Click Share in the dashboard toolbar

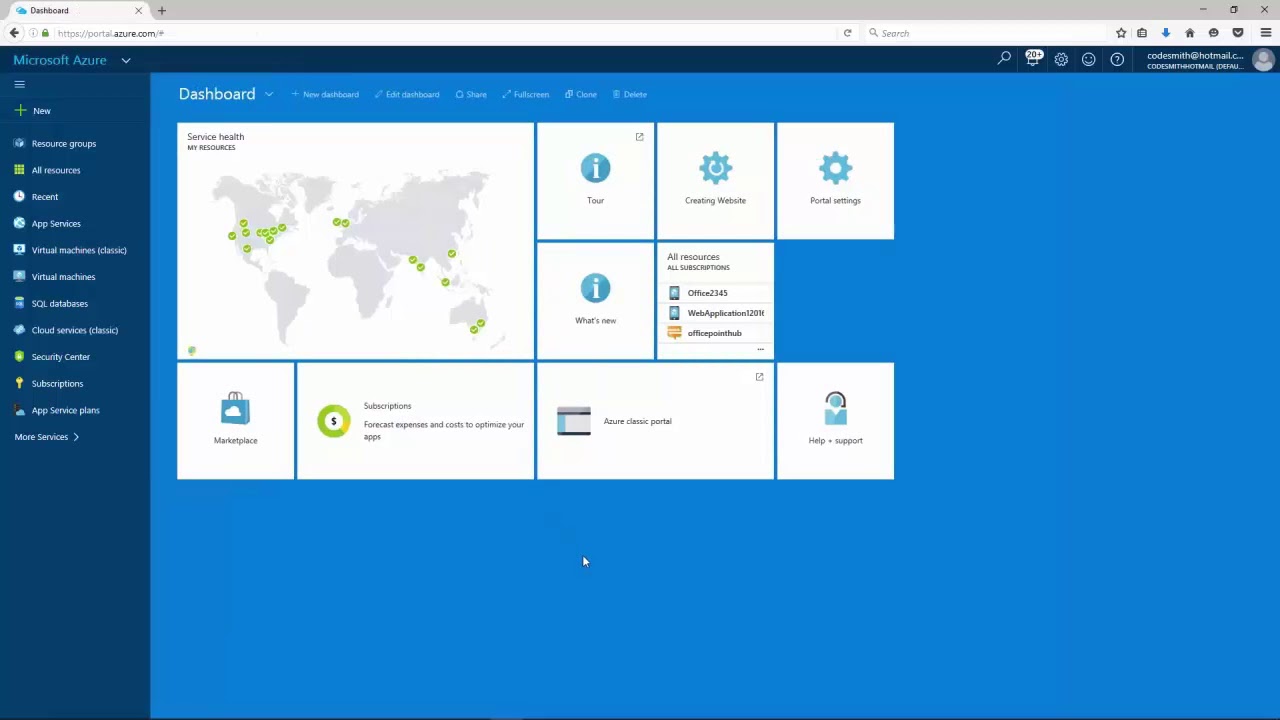[x=471, y=94]
